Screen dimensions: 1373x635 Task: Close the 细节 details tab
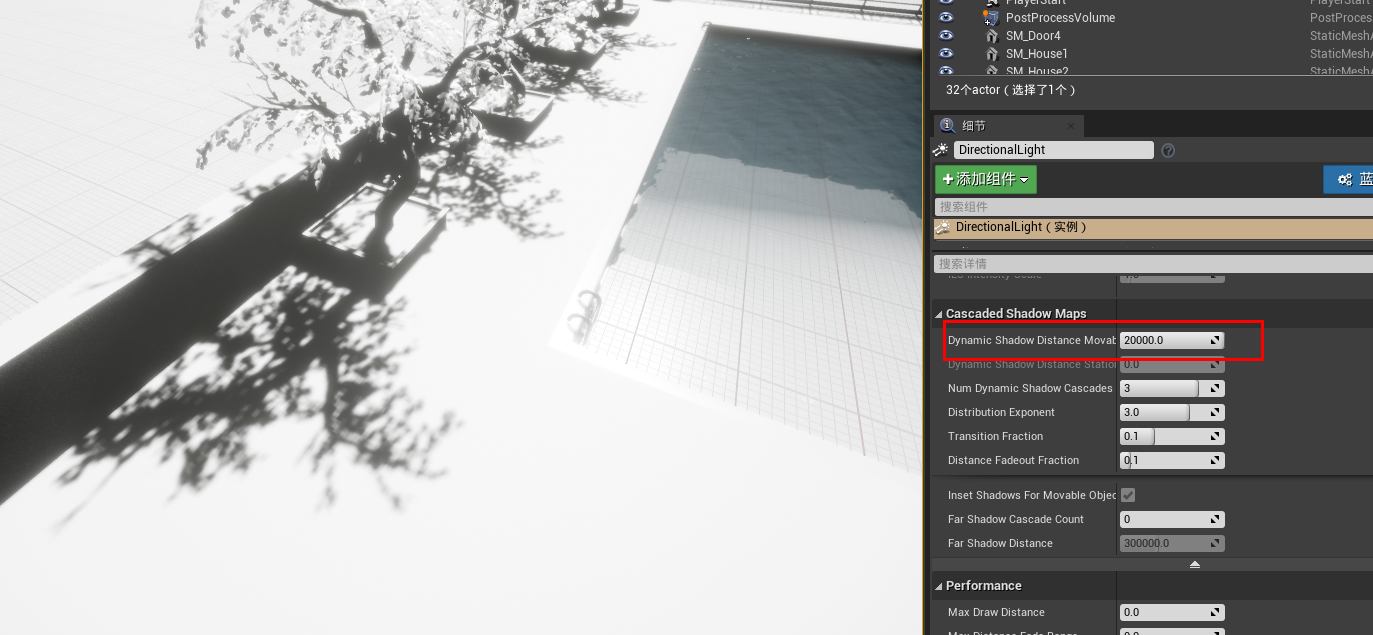click(x=1070, y=126)
